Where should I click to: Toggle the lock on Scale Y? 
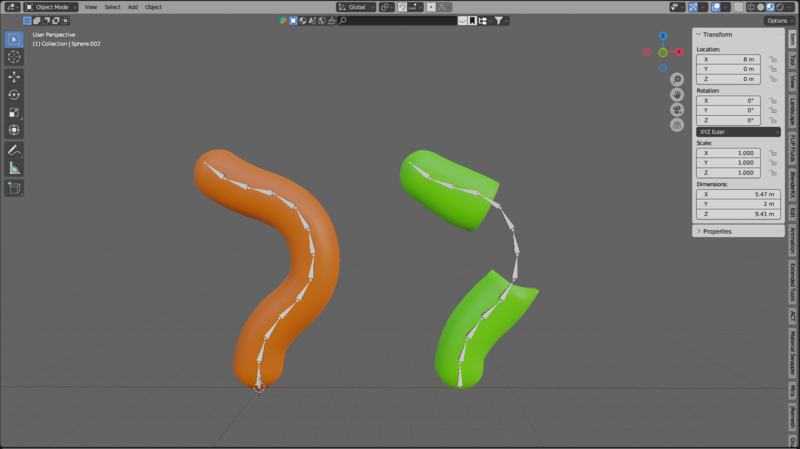[x=773, y=162]
